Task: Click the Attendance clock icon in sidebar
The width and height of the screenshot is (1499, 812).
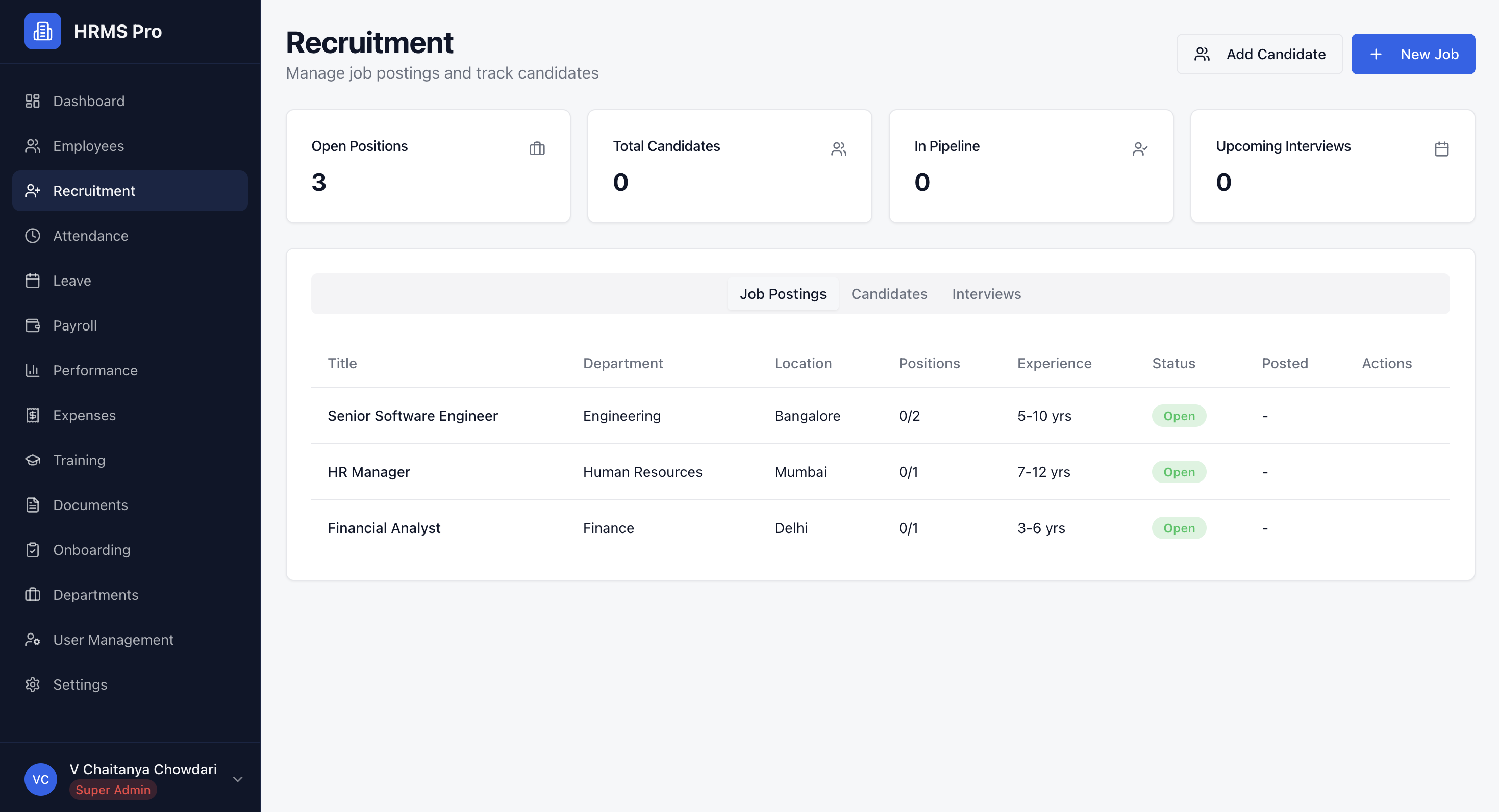Action: point(33,236)
